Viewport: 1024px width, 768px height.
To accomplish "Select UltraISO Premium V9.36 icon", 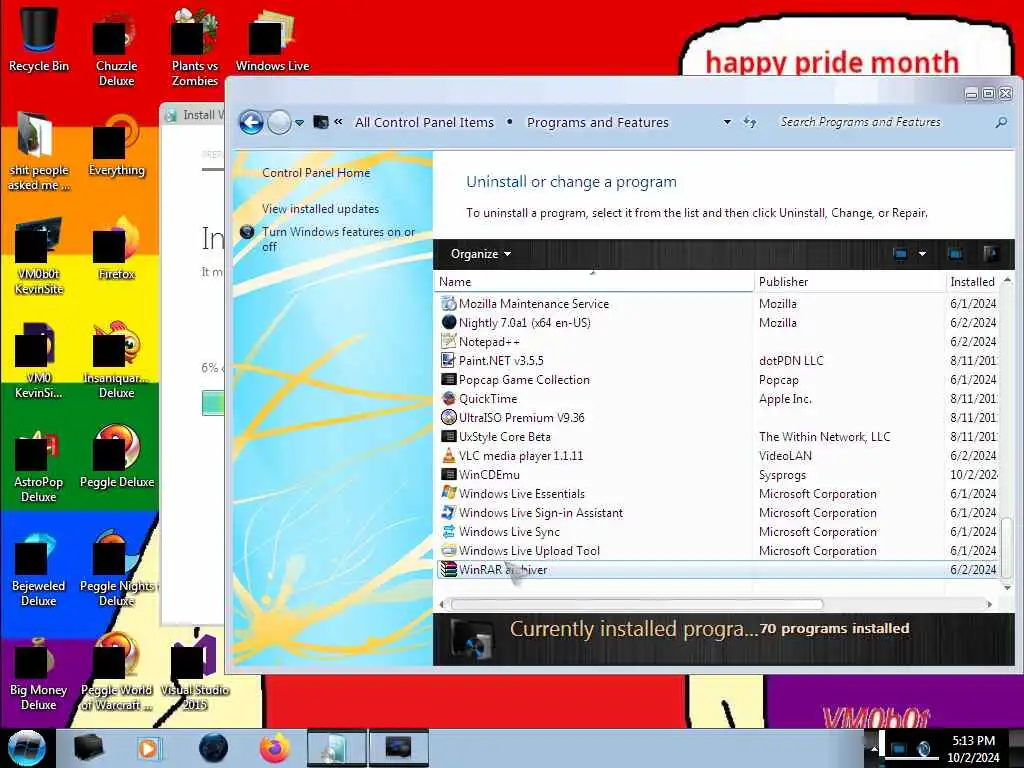I will coord(448,417).
